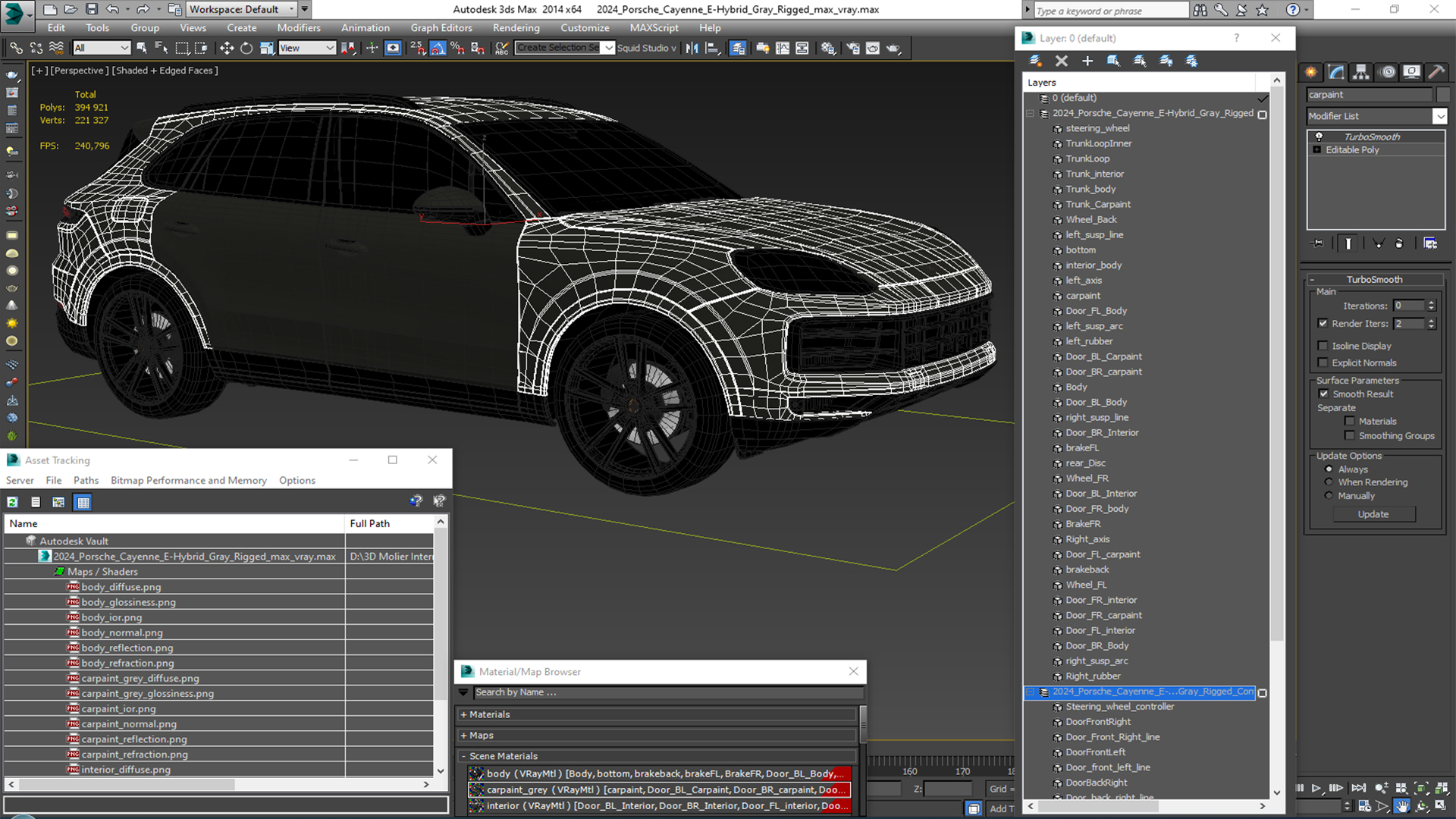The image size is (1456, 819).
Task: Click Delete layer X icon in Layer dialog
Action: pos(1061,61)
